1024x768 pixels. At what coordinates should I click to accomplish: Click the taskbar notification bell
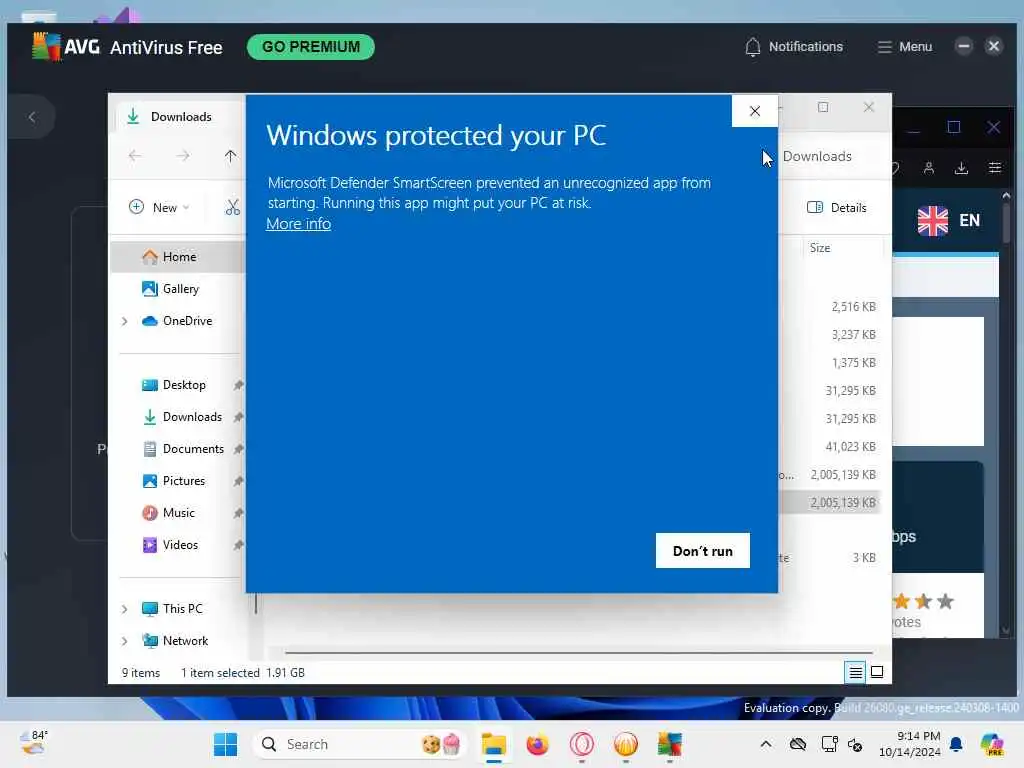point(956,744)
